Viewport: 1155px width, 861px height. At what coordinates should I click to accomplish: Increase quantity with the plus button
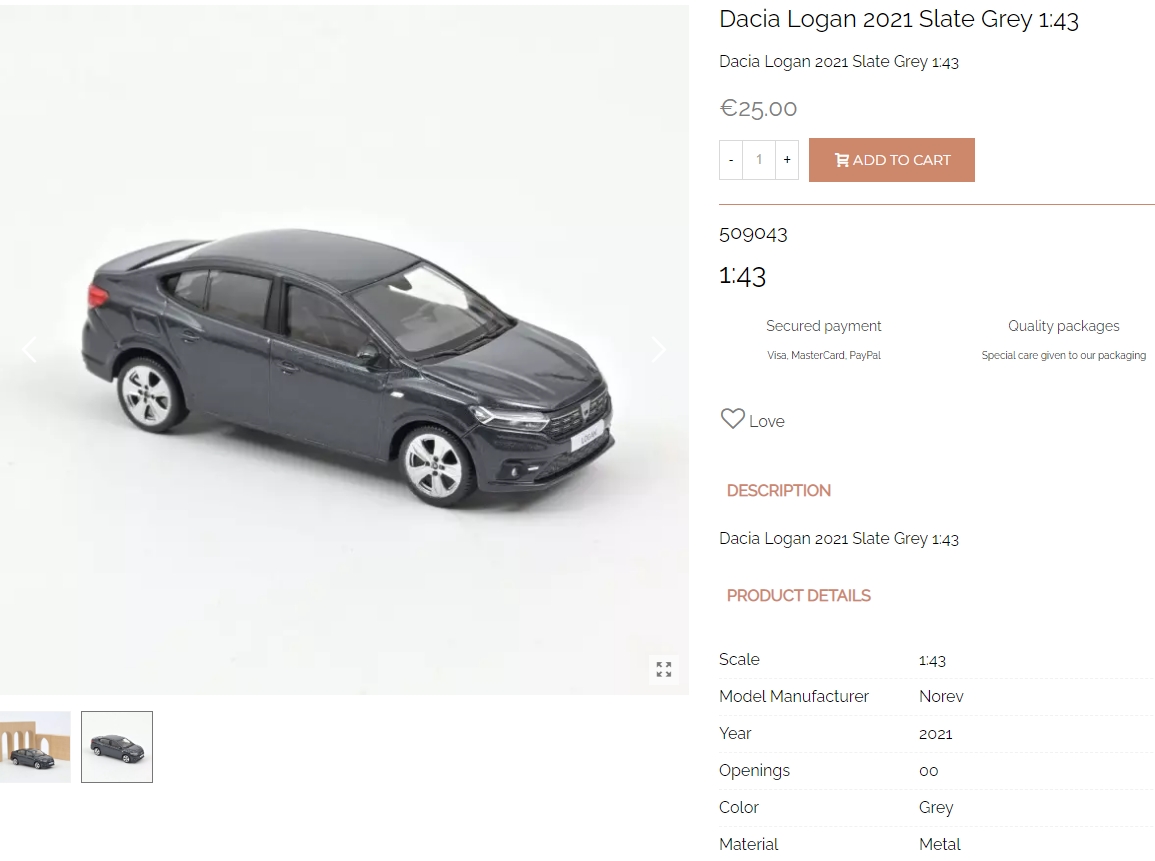[787, 160]
